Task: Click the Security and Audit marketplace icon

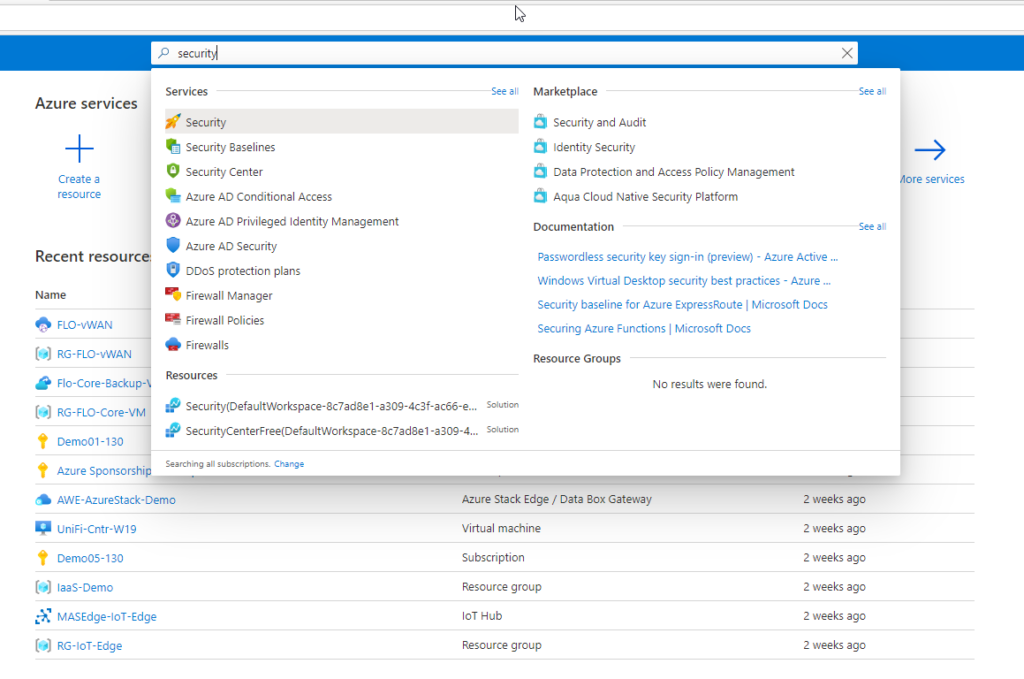Action: click(x=541, y=122)
